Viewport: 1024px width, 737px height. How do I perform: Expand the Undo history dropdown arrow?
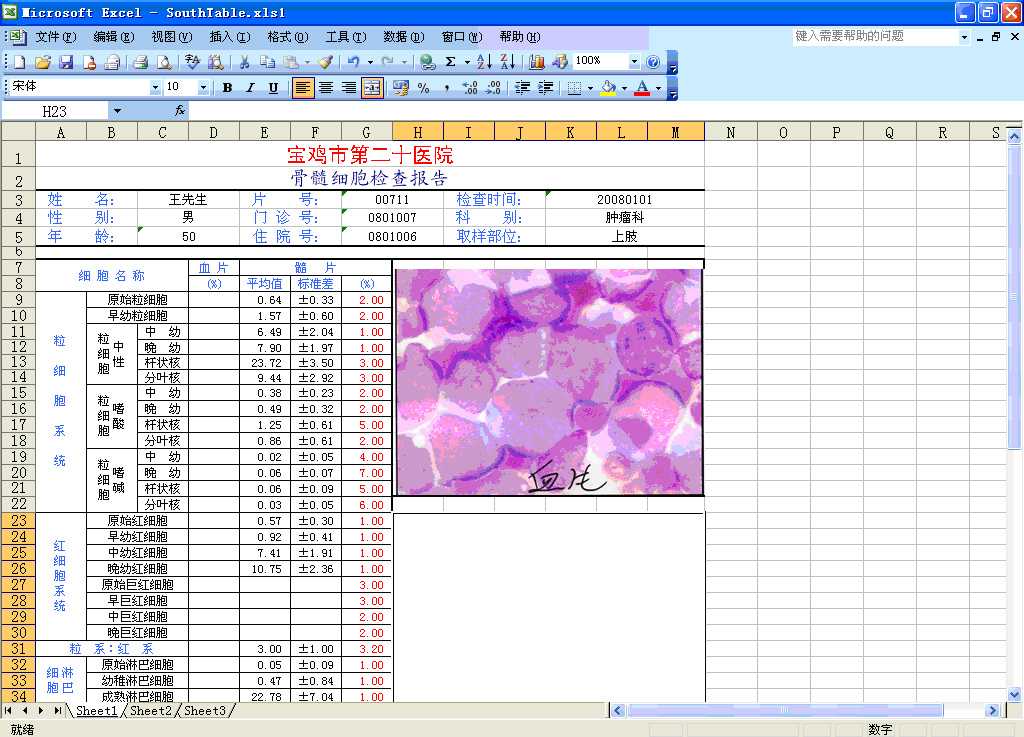(x=370, y=62)
